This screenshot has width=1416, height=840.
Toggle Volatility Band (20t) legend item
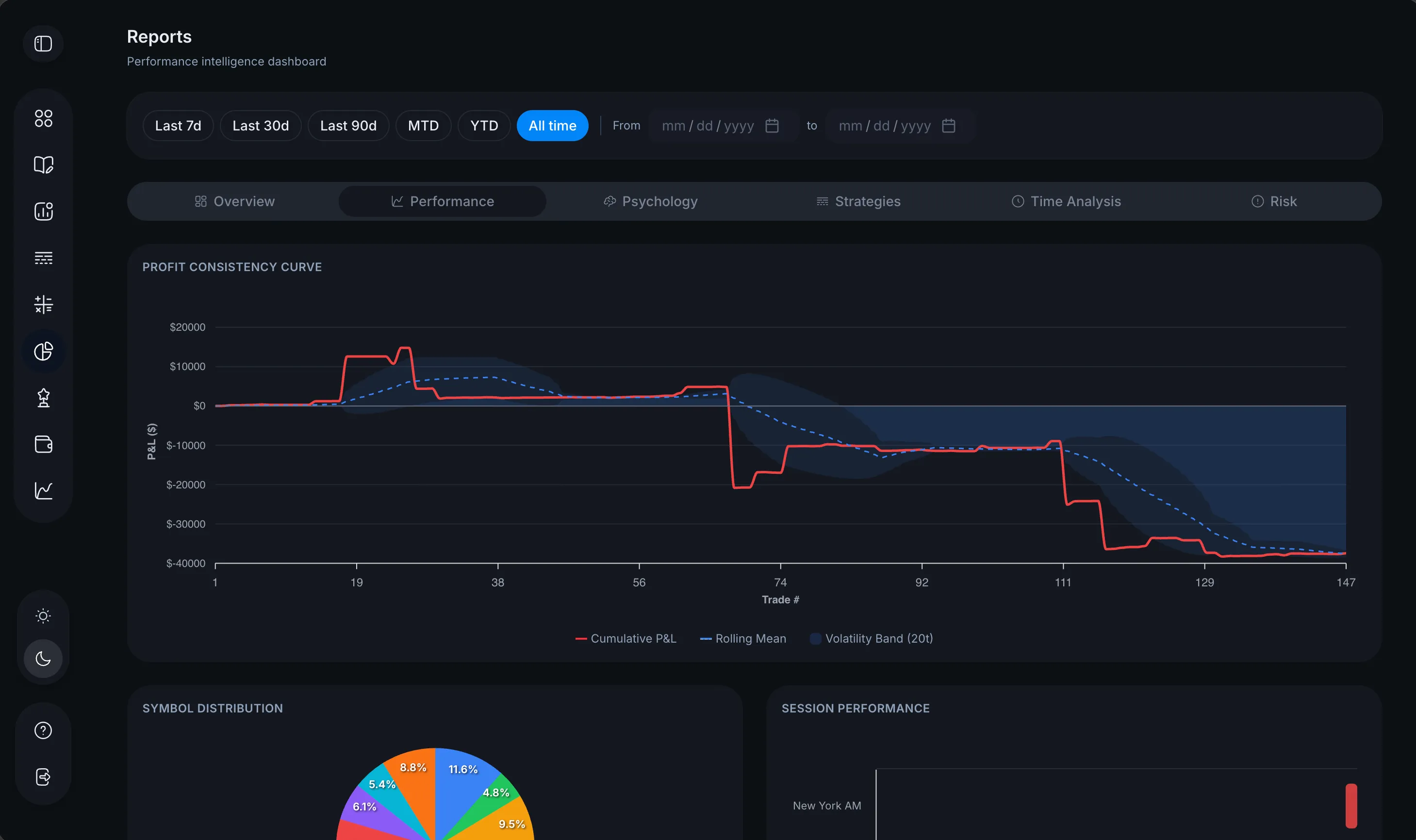[872, 639]
